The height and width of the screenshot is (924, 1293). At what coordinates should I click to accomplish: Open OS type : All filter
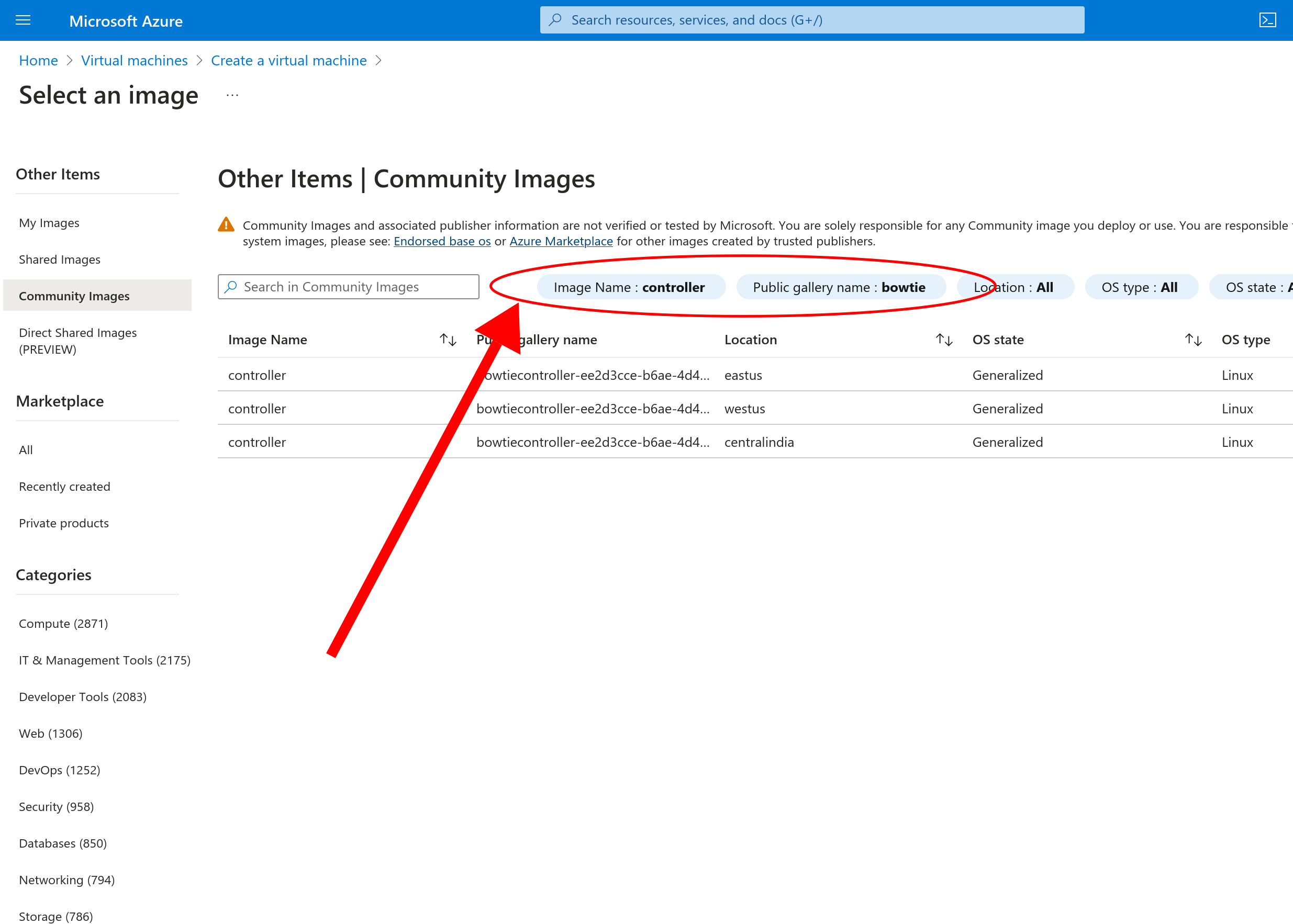point(1141,287)
